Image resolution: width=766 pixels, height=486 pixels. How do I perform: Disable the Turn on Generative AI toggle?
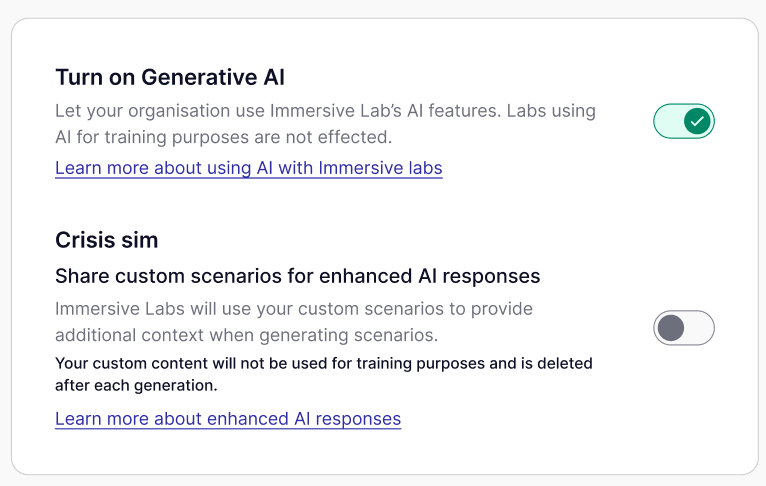tap(684, 122)
